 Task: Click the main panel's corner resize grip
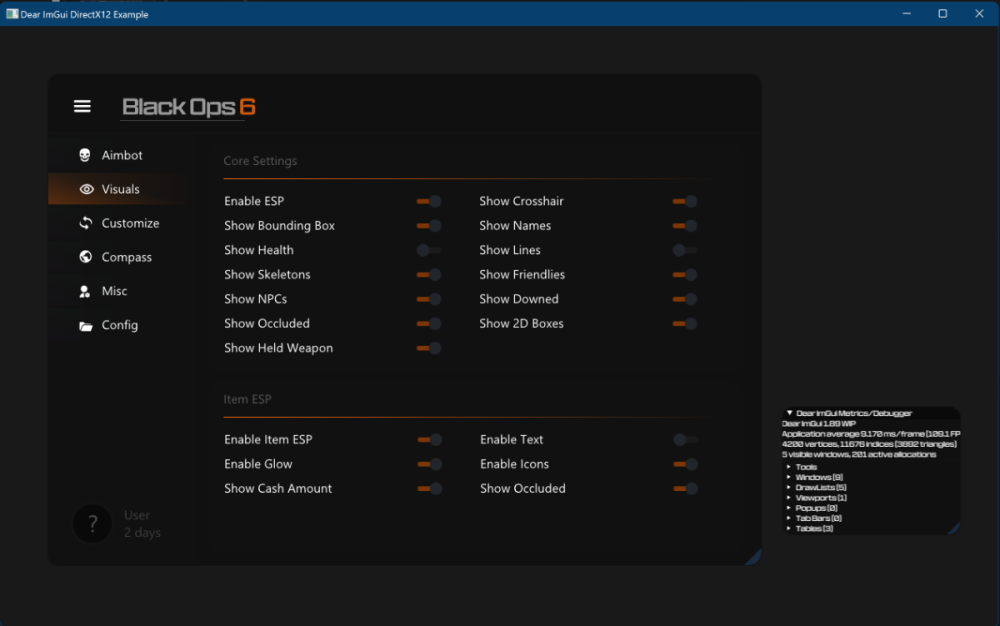[754, 558]
